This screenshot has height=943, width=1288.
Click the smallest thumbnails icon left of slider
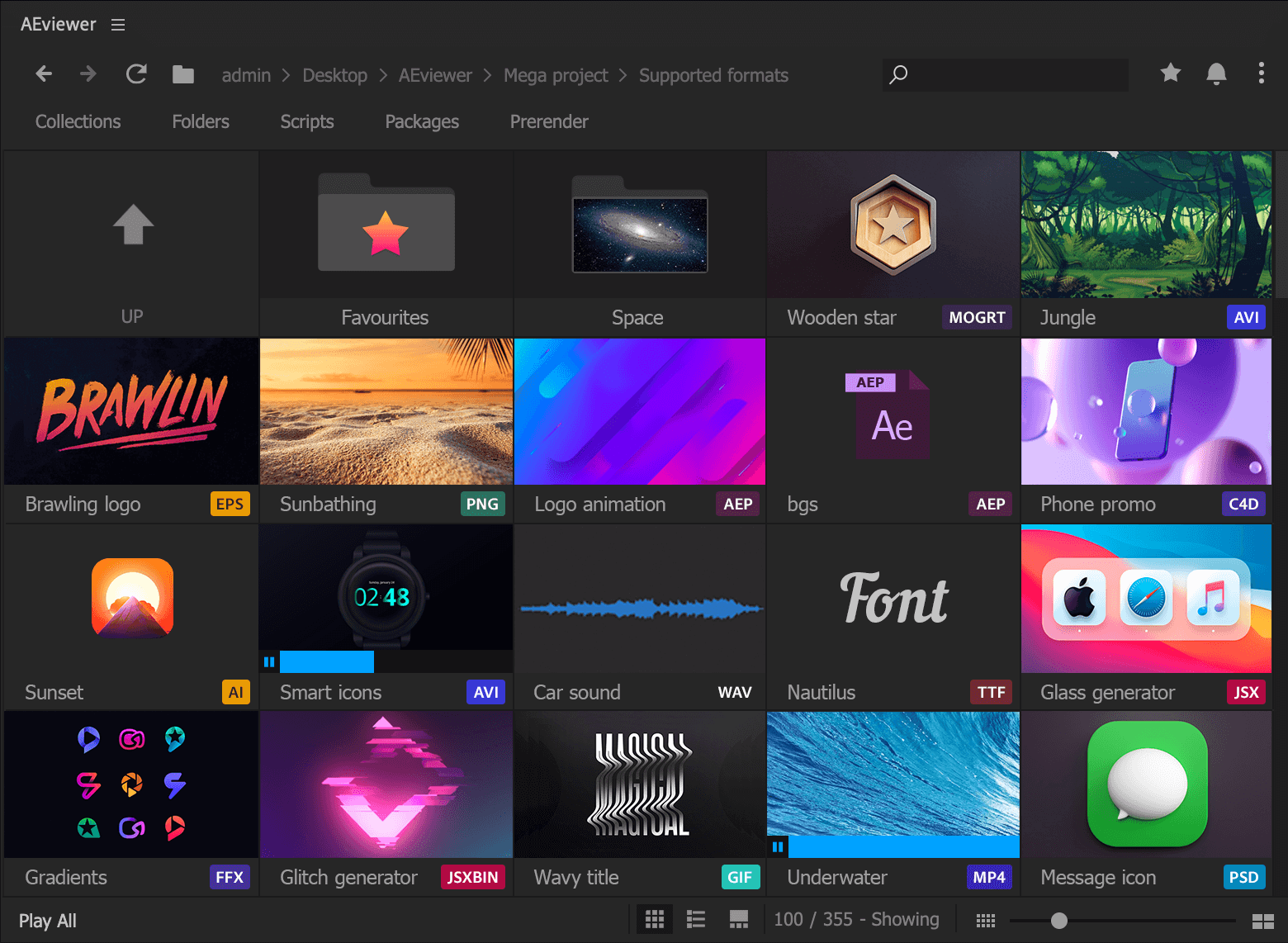(986, 920)
